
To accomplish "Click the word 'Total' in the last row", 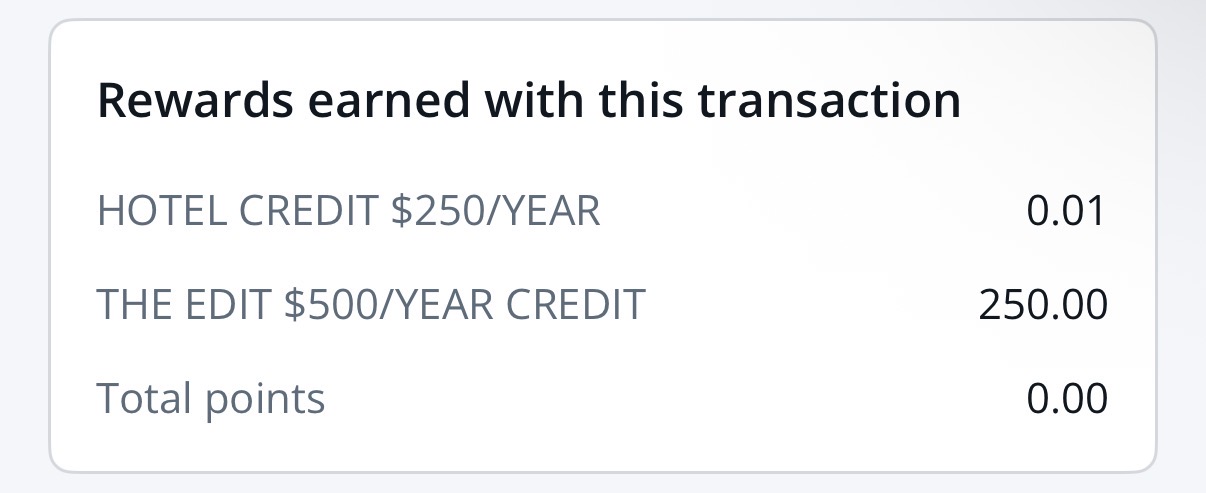I will [x=143, y=398].
